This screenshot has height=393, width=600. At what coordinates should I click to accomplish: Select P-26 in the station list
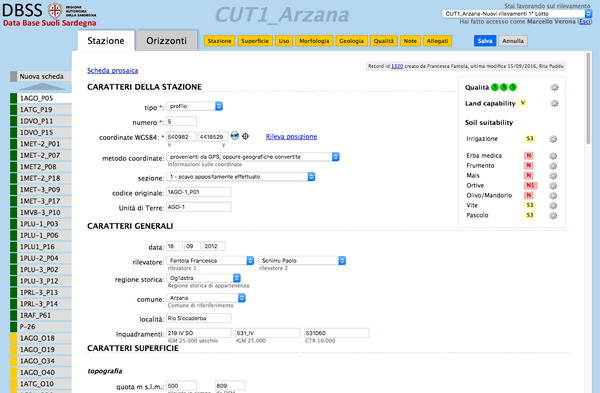tap(41, 327)
